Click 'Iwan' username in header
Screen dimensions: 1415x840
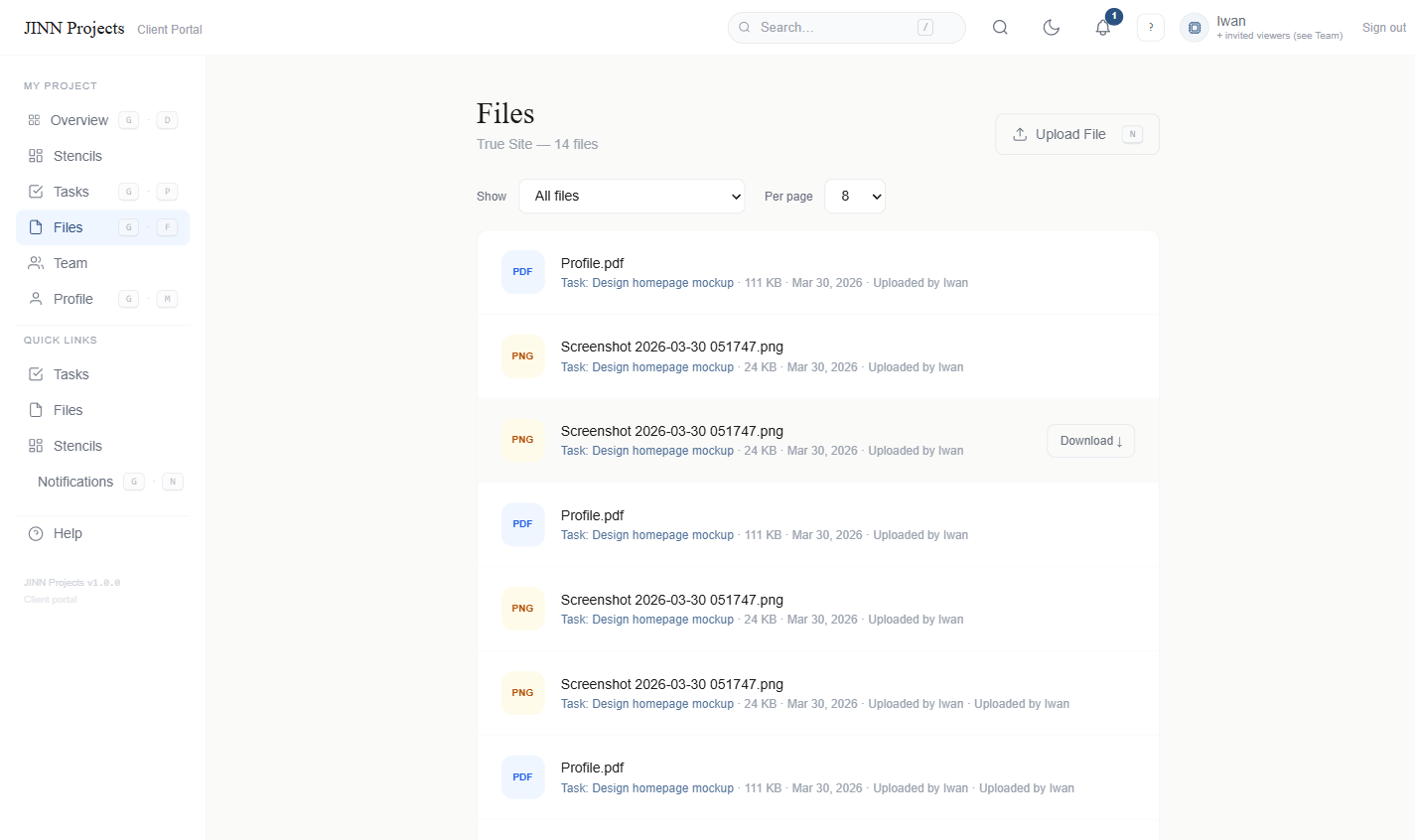click(1231, 21)
